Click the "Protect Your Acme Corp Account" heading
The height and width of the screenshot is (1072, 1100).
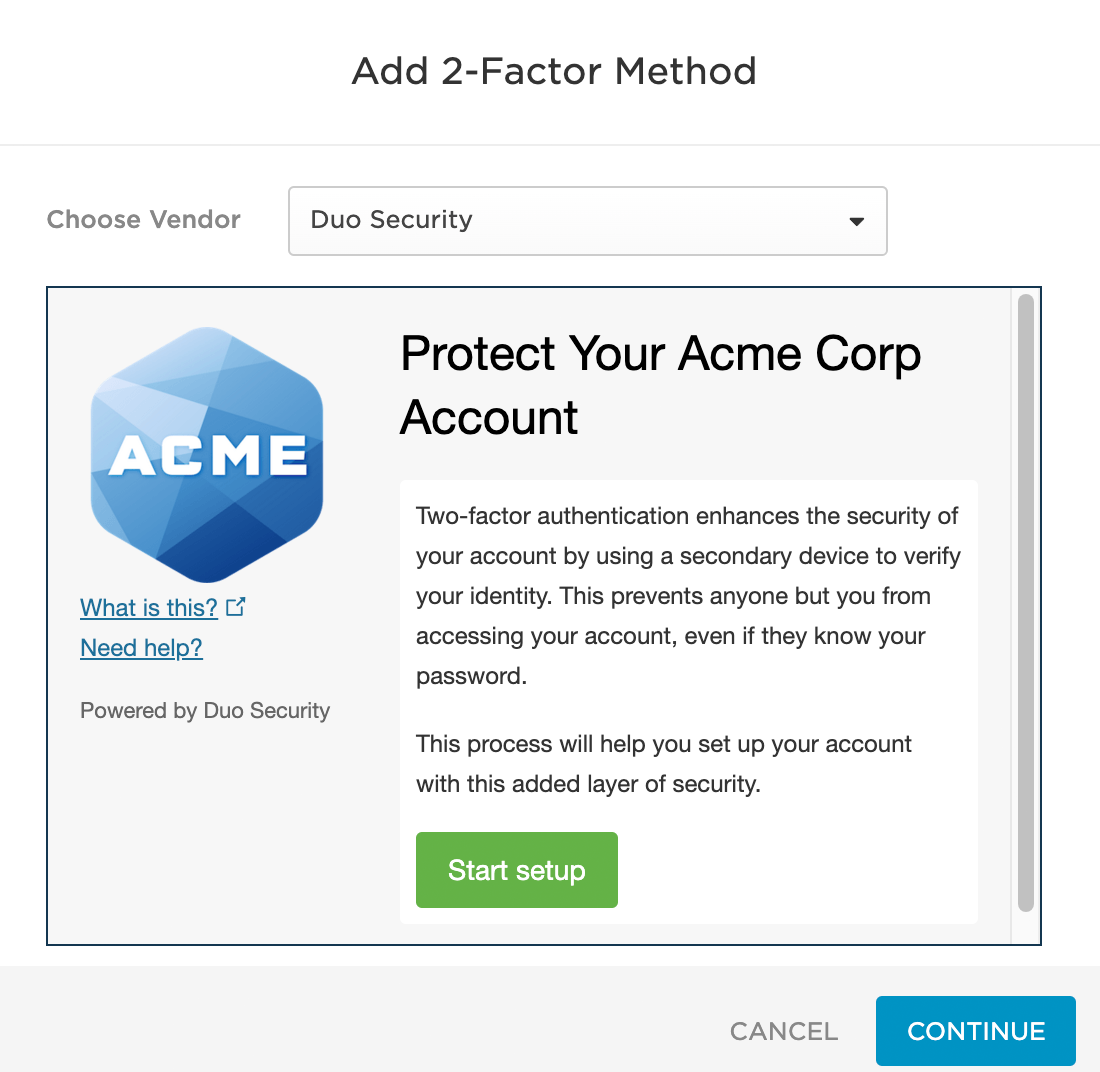point(660,385)
